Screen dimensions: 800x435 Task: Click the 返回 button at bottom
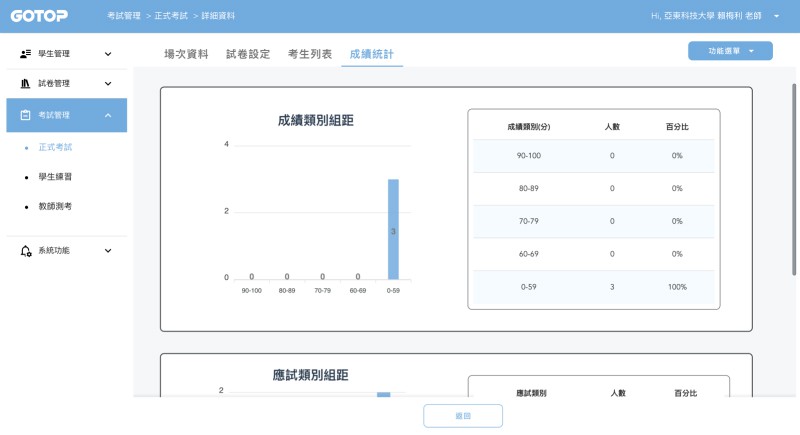[462, 416]
